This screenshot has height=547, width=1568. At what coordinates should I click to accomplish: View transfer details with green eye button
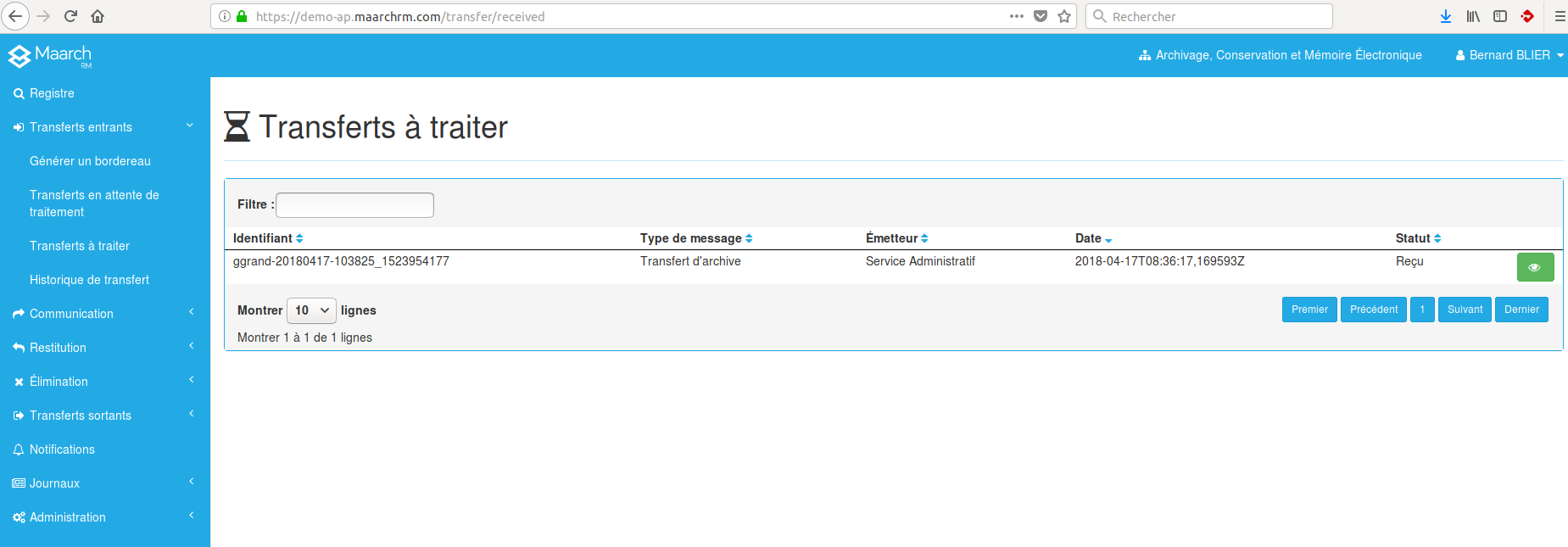click(1535, 267)
